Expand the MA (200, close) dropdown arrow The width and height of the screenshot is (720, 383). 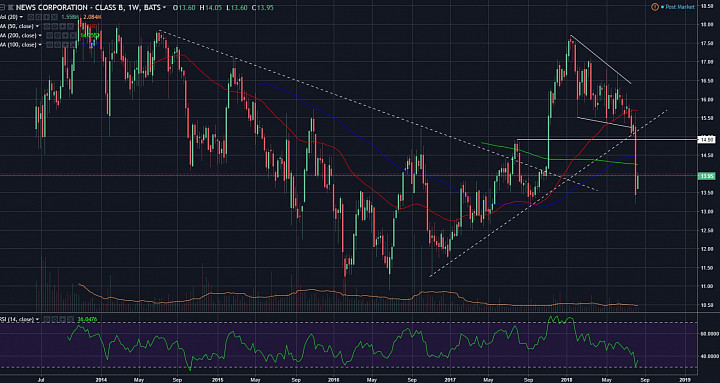pyautogui.click(x=40, y=35)
